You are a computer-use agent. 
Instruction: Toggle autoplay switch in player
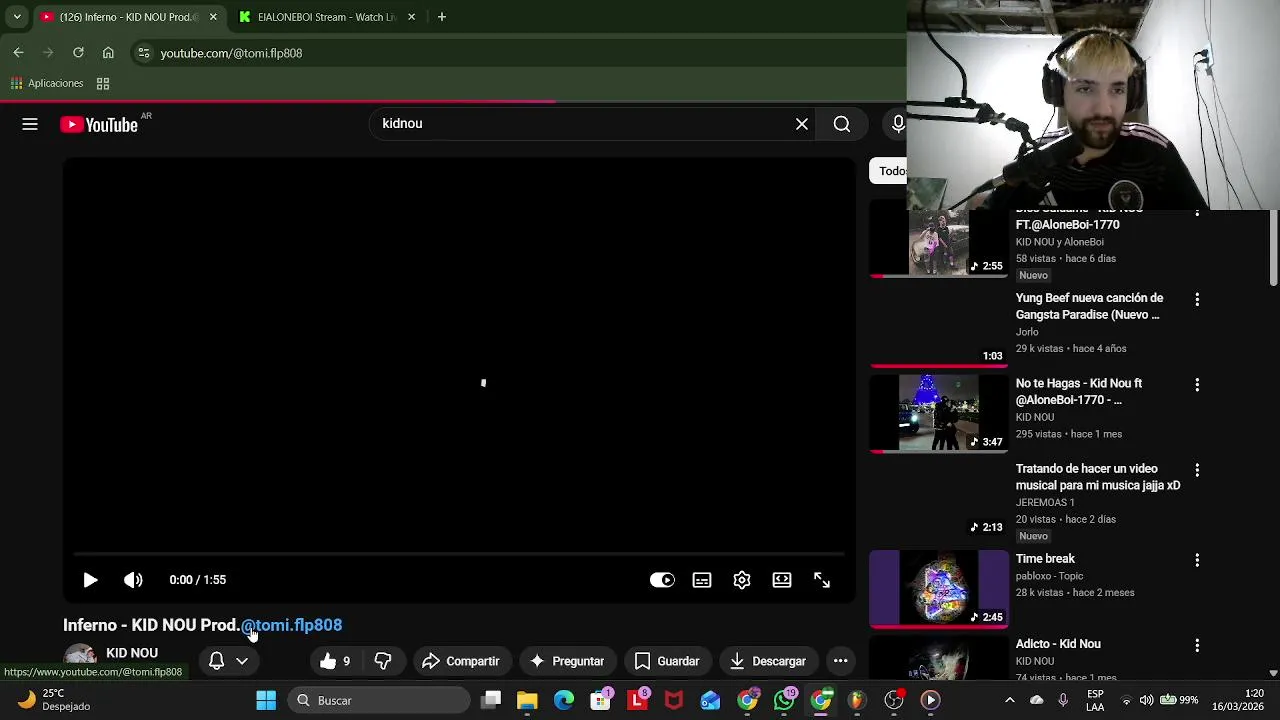tap(662, 580)
